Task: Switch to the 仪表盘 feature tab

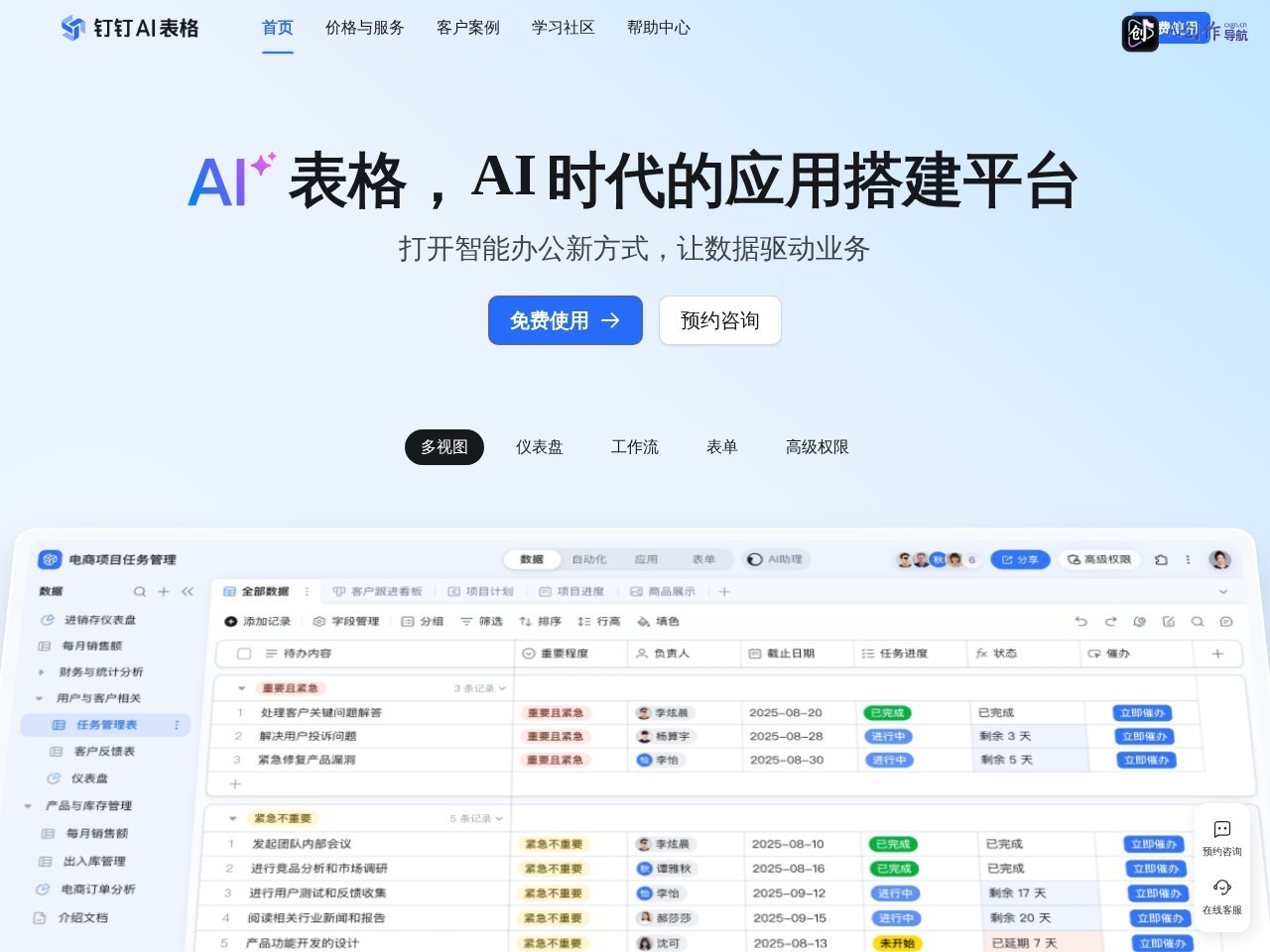Action: point(540,447)
